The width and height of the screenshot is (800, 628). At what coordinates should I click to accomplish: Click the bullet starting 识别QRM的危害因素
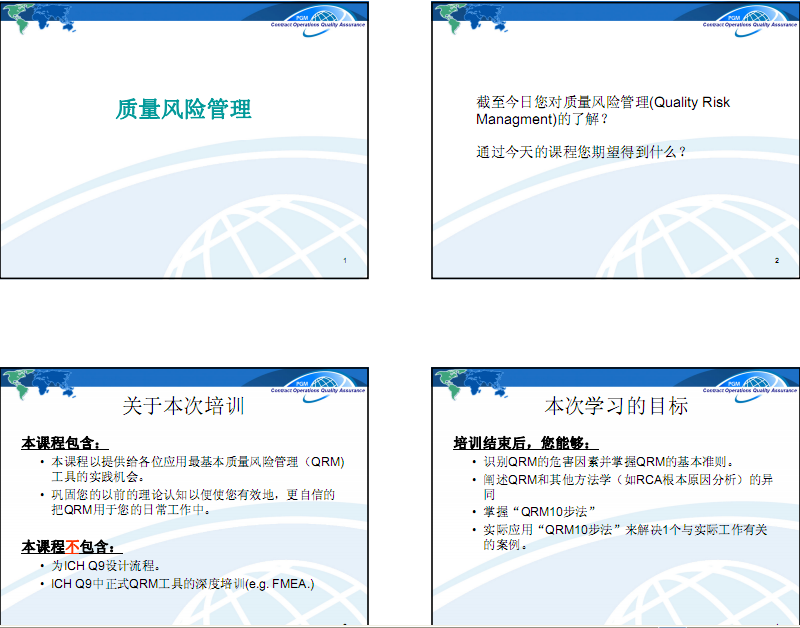[609, 462]
